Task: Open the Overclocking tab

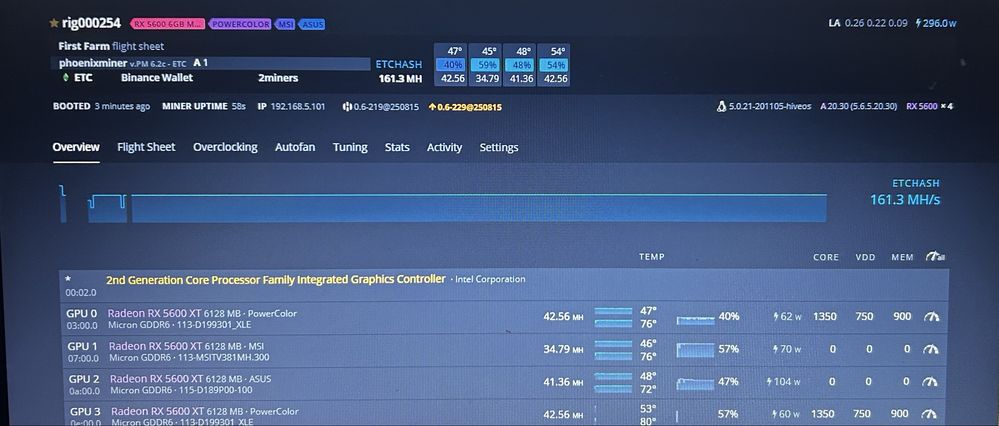Action: tap(225, 147)
